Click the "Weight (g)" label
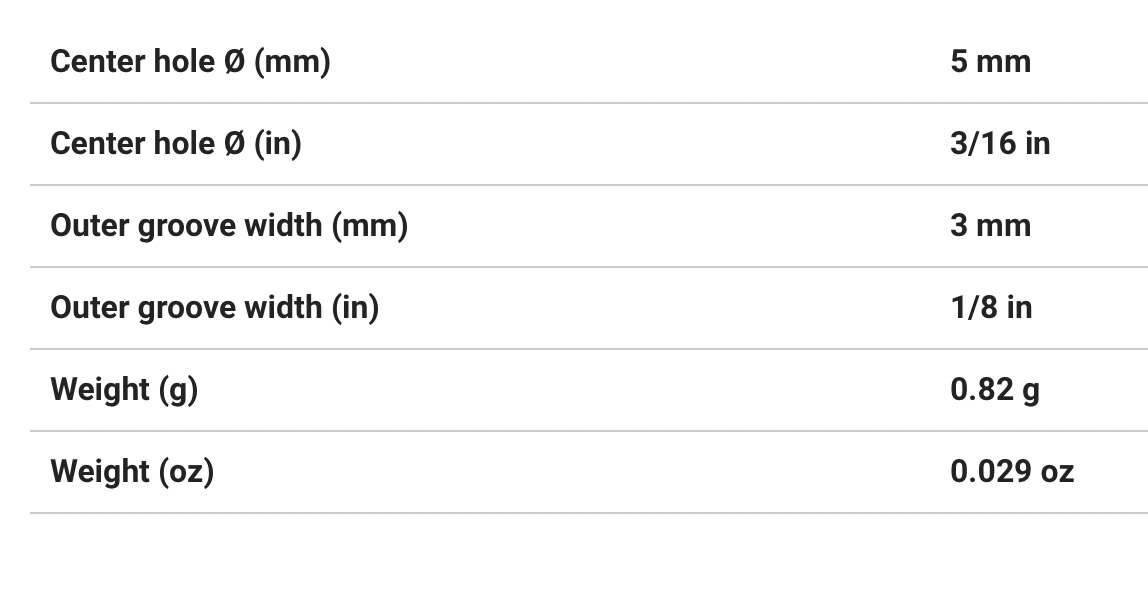 point(124,390)
